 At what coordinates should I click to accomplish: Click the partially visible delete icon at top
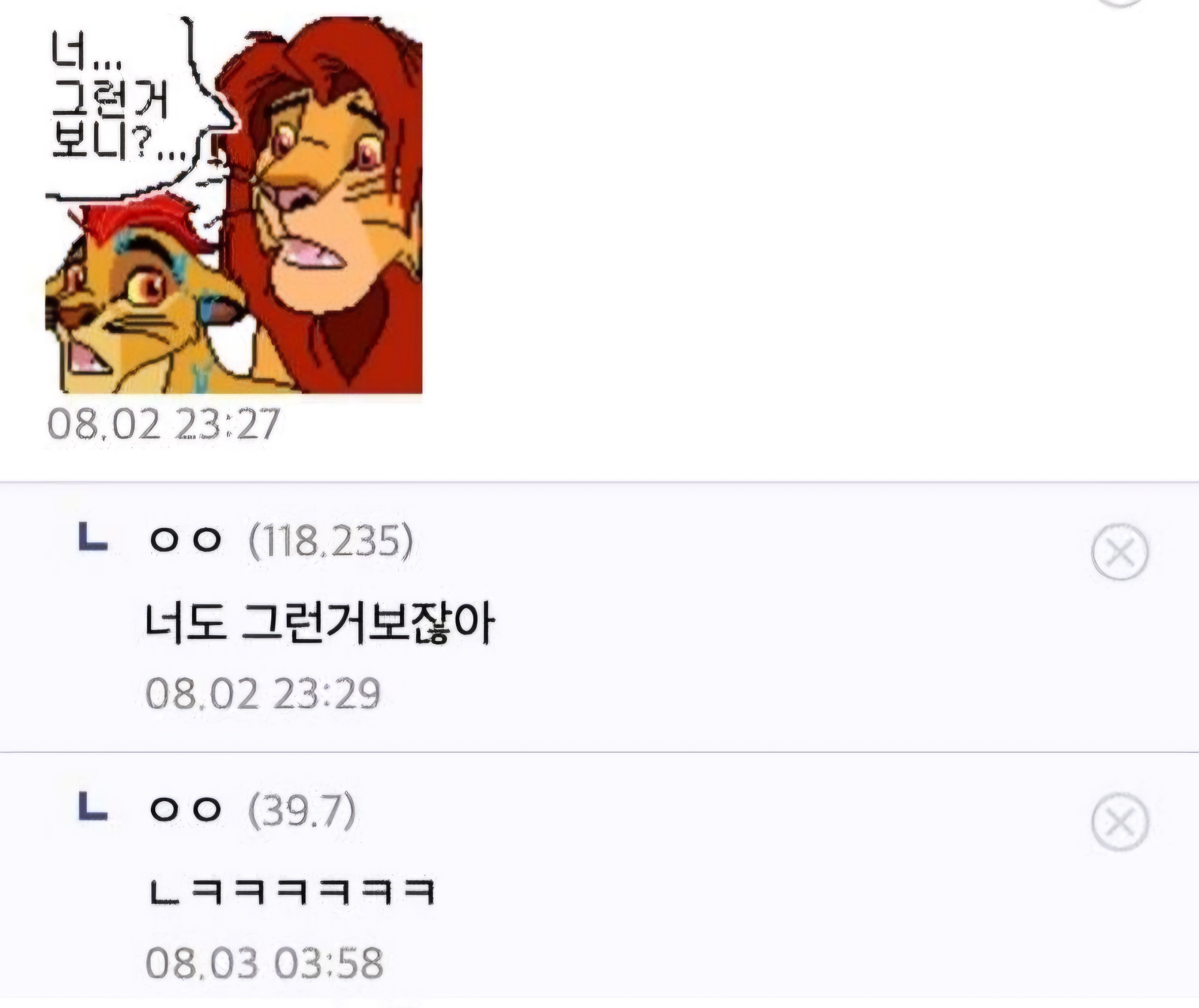point(1119,3)
